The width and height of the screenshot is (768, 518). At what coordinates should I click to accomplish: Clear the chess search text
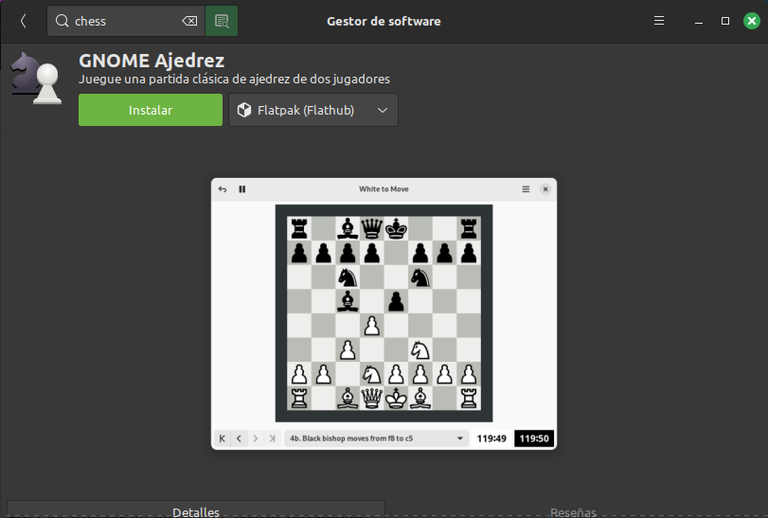pyautogui.click(x=190, y=21)
